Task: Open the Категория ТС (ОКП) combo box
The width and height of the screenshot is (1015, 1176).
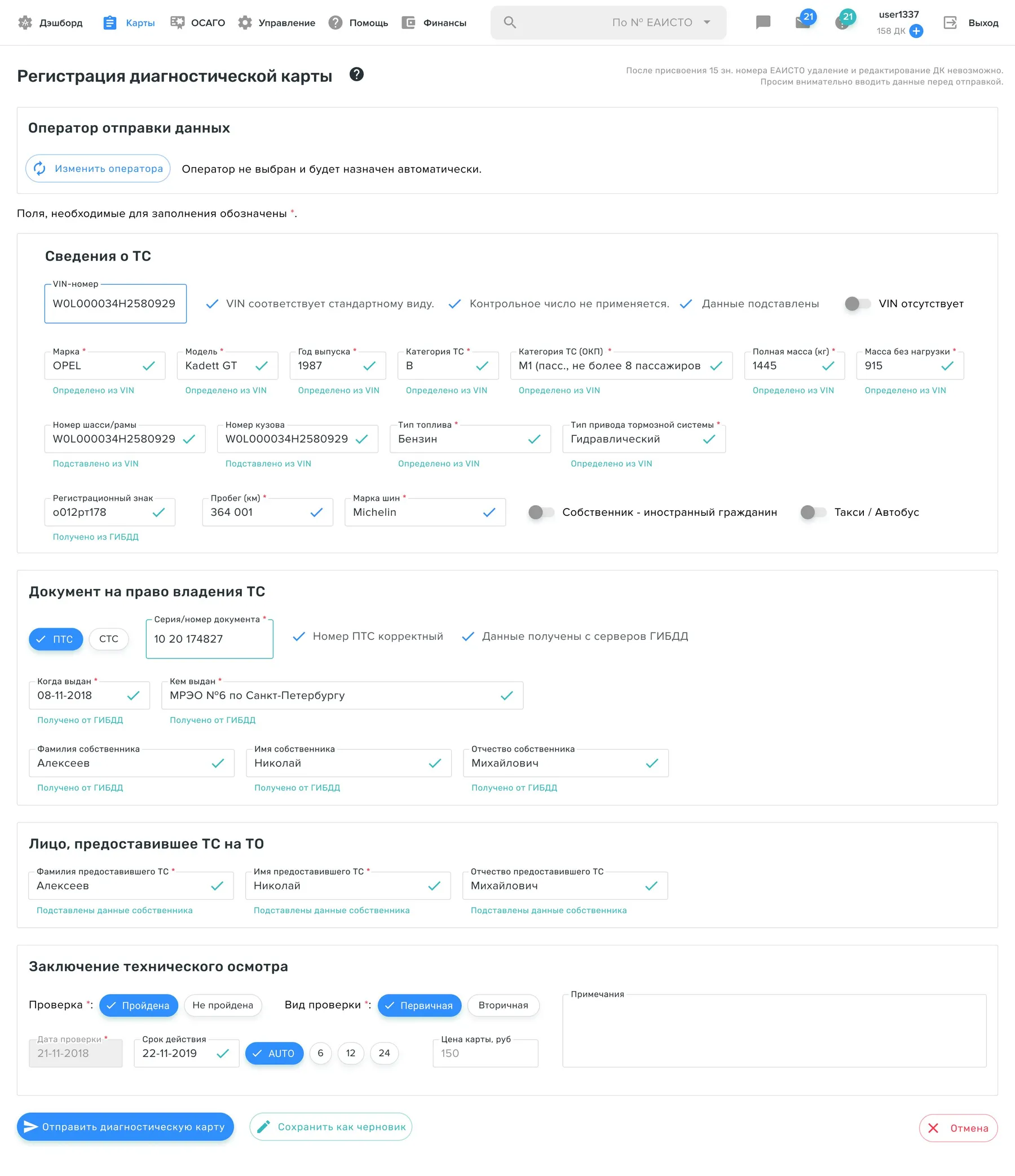Action: coord(621,366)
